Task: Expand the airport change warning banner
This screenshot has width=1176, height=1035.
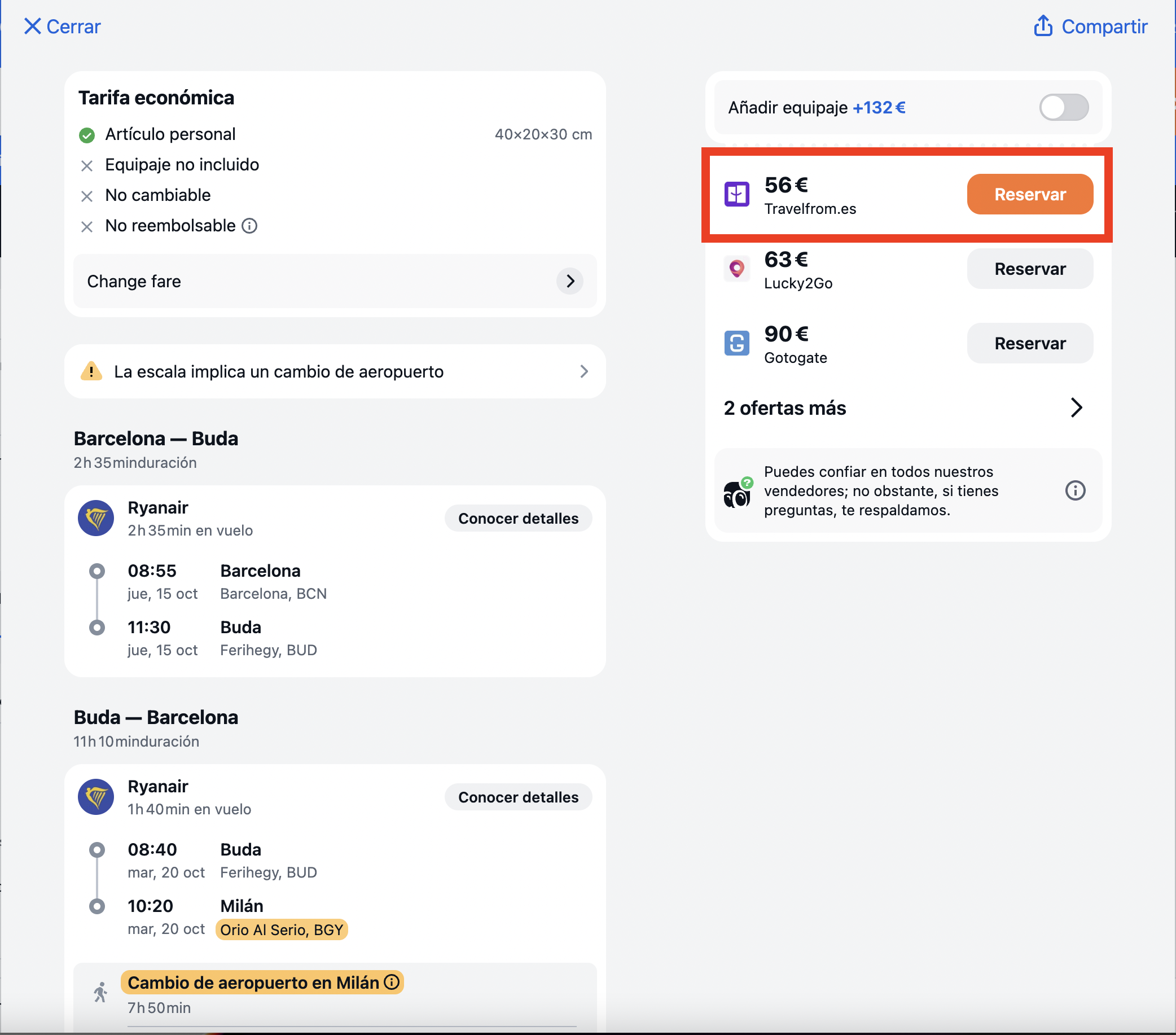Action: click(x=335, y=372)
